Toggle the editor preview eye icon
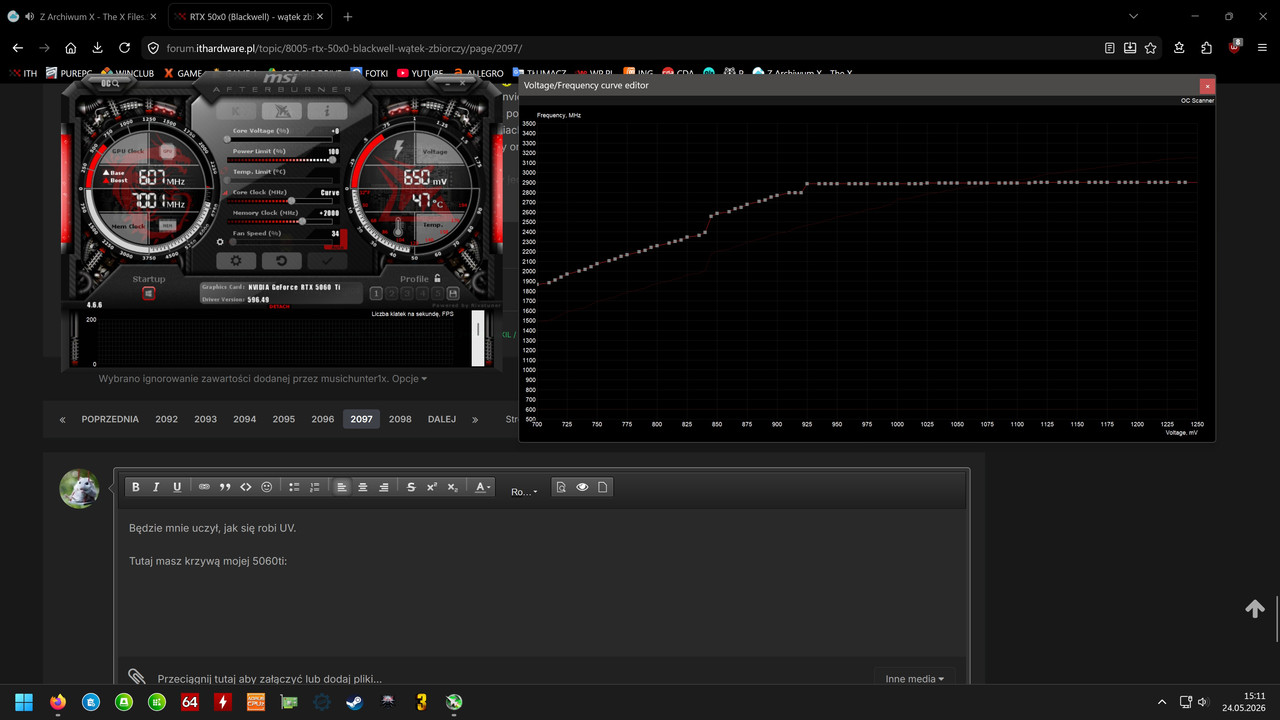The height and width of the screenshot is (720, 1280). point(582,487)
